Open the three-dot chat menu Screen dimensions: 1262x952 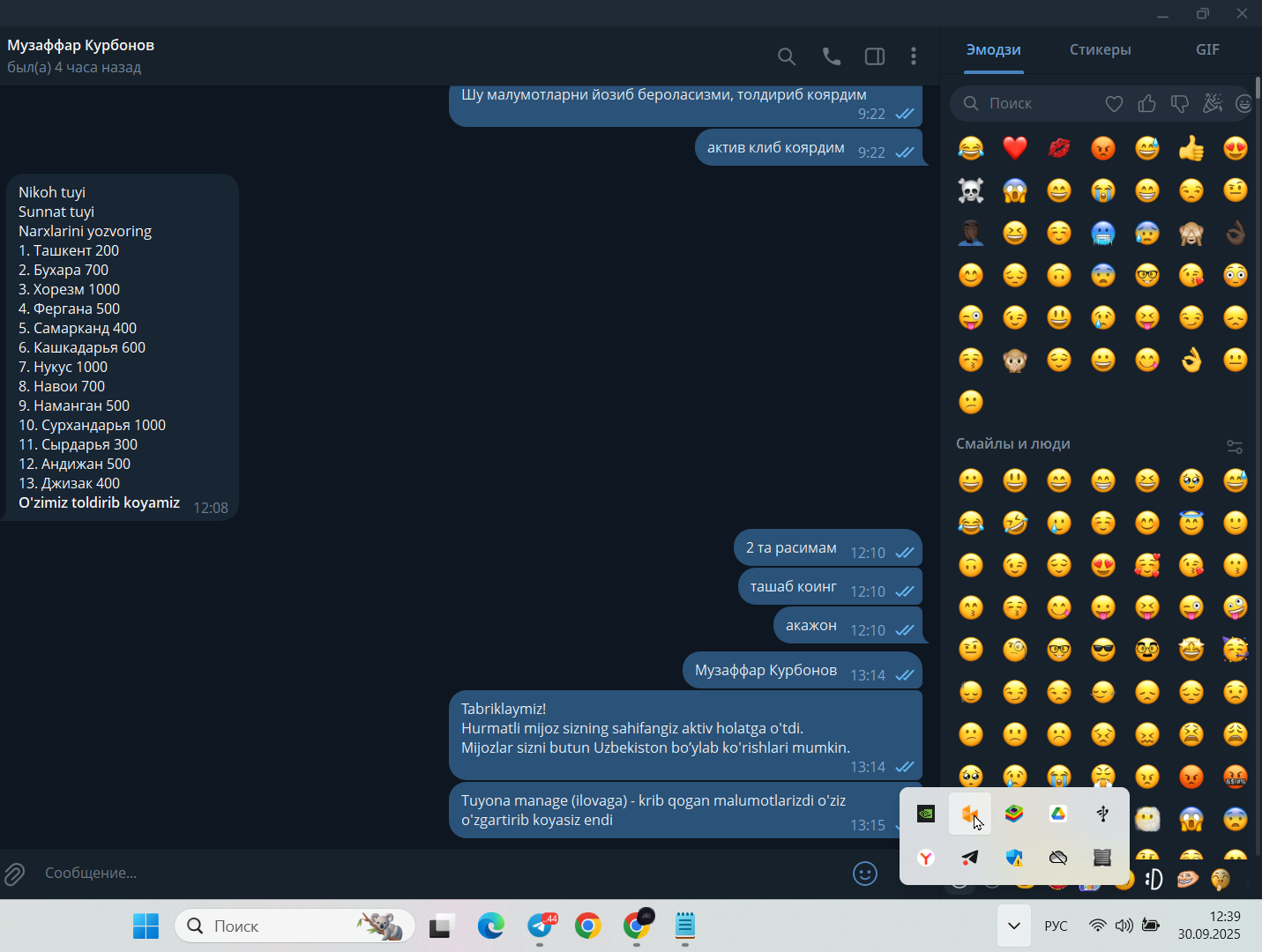914,56
